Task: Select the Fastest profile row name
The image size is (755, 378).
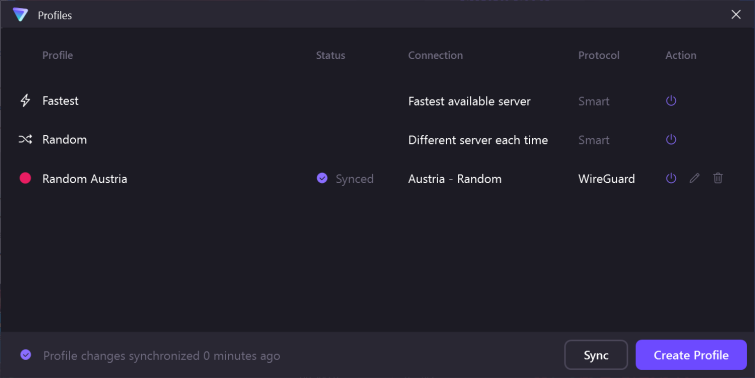Action: pos(60,101)
